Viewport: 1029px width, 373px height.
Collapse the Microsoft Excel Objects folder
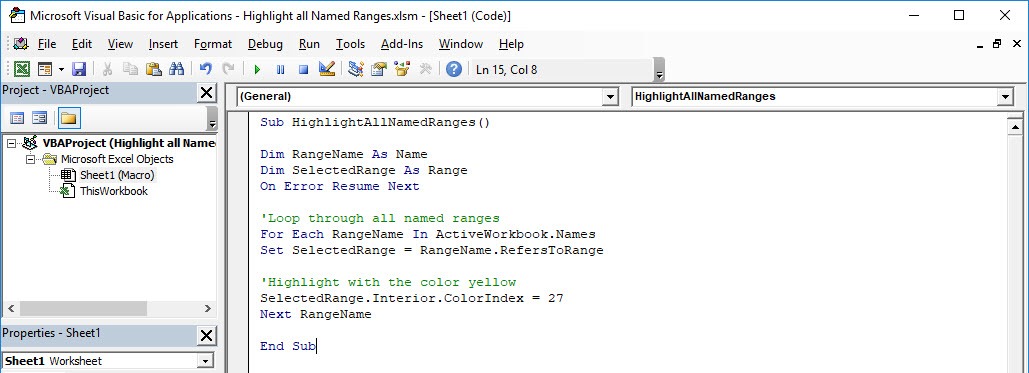[x=30, y=160]
